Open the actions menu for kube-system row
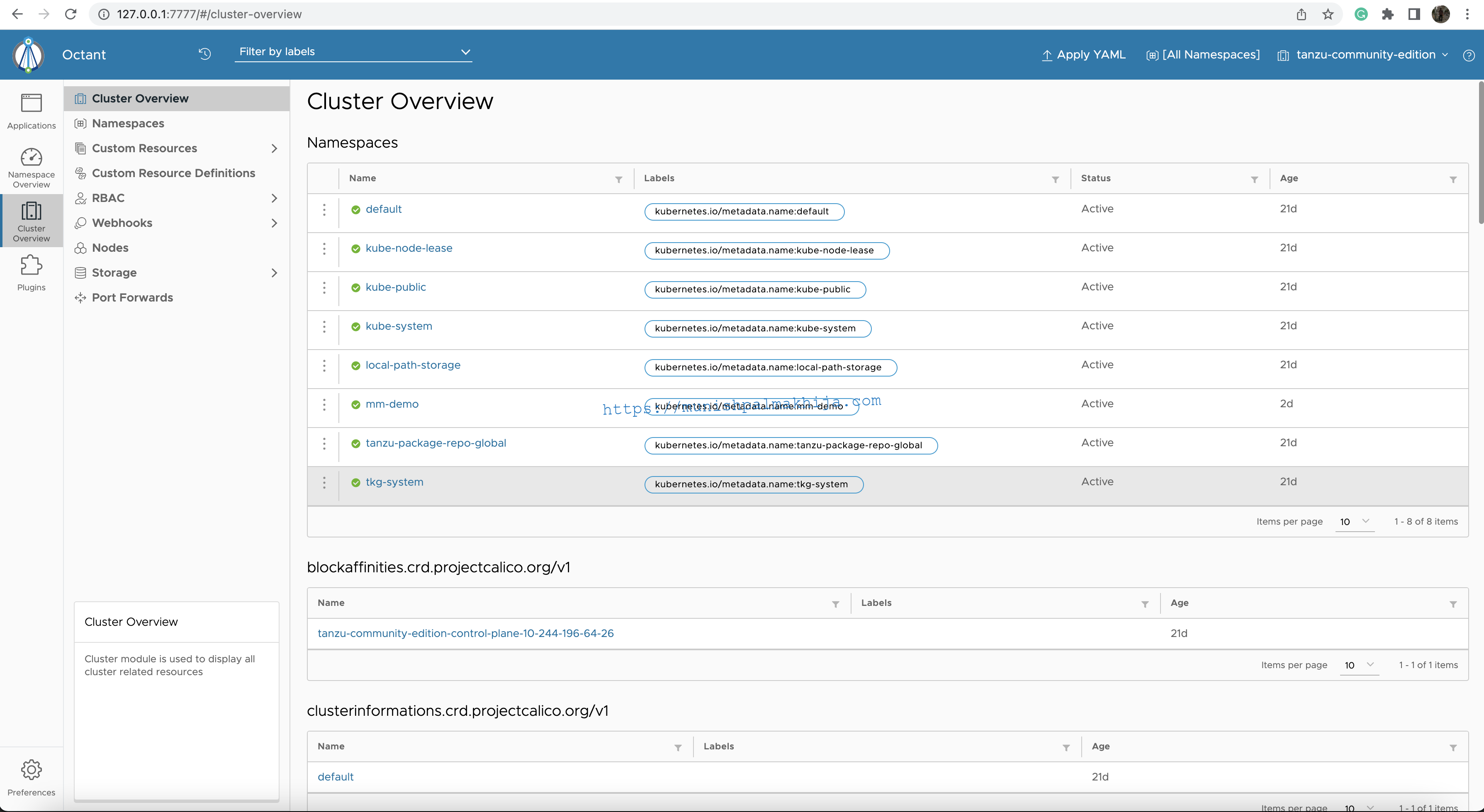Image resolution: width=1484 pixels, height=812 pixels. (x=324, y=326)
